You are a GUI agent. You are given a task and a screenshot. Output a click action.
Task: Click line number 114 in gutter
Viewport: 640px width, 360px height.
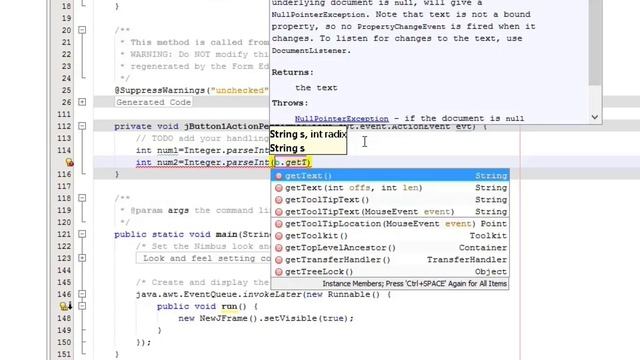point(64,150)
